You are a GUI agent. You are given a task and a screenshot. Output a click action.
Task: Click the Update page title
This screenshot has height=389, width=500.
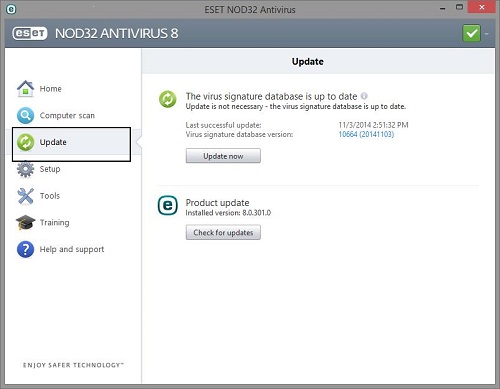[307, 62]
